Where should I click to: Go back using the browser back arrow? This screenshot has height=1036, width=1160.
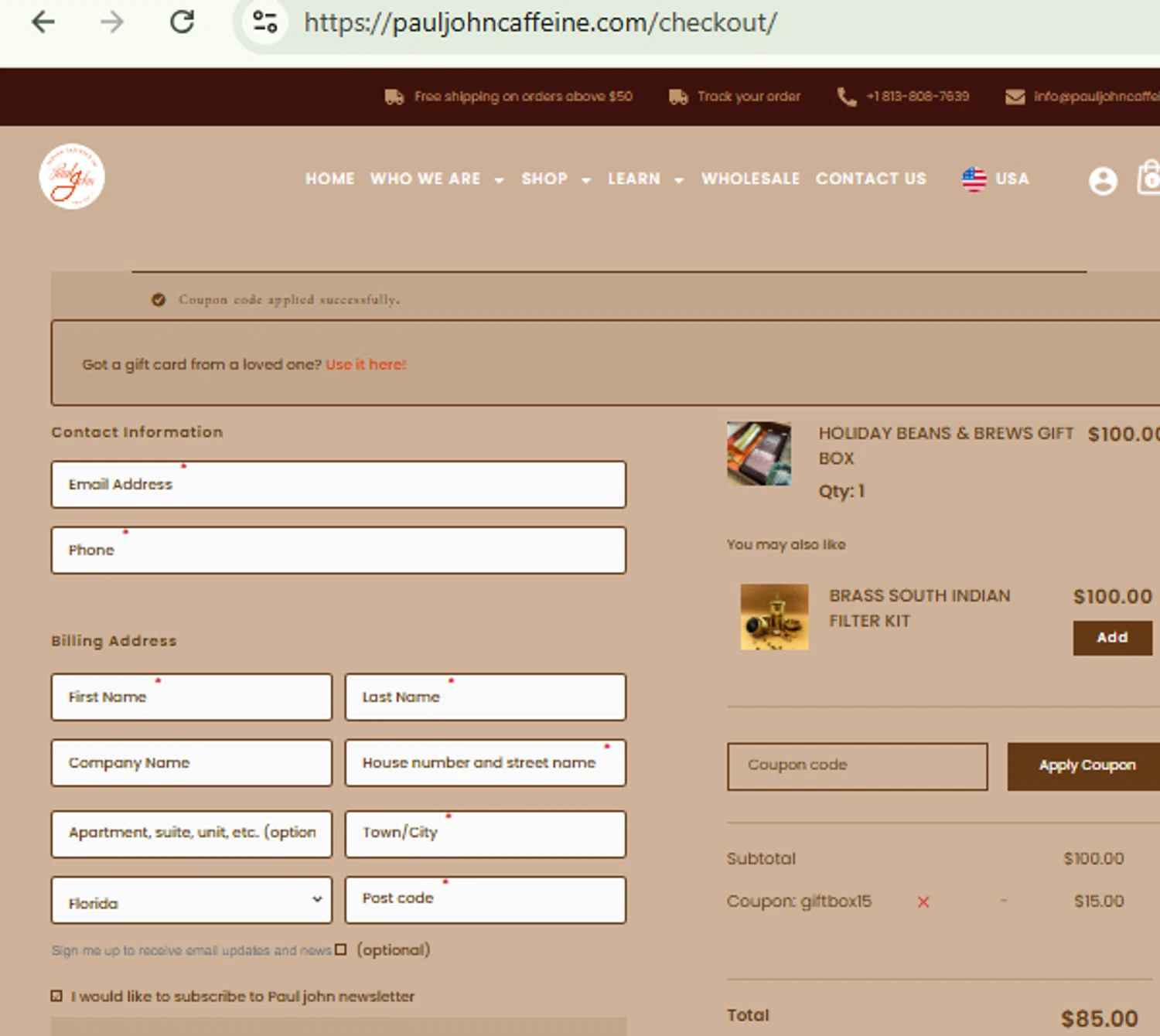tap(43, 22)
